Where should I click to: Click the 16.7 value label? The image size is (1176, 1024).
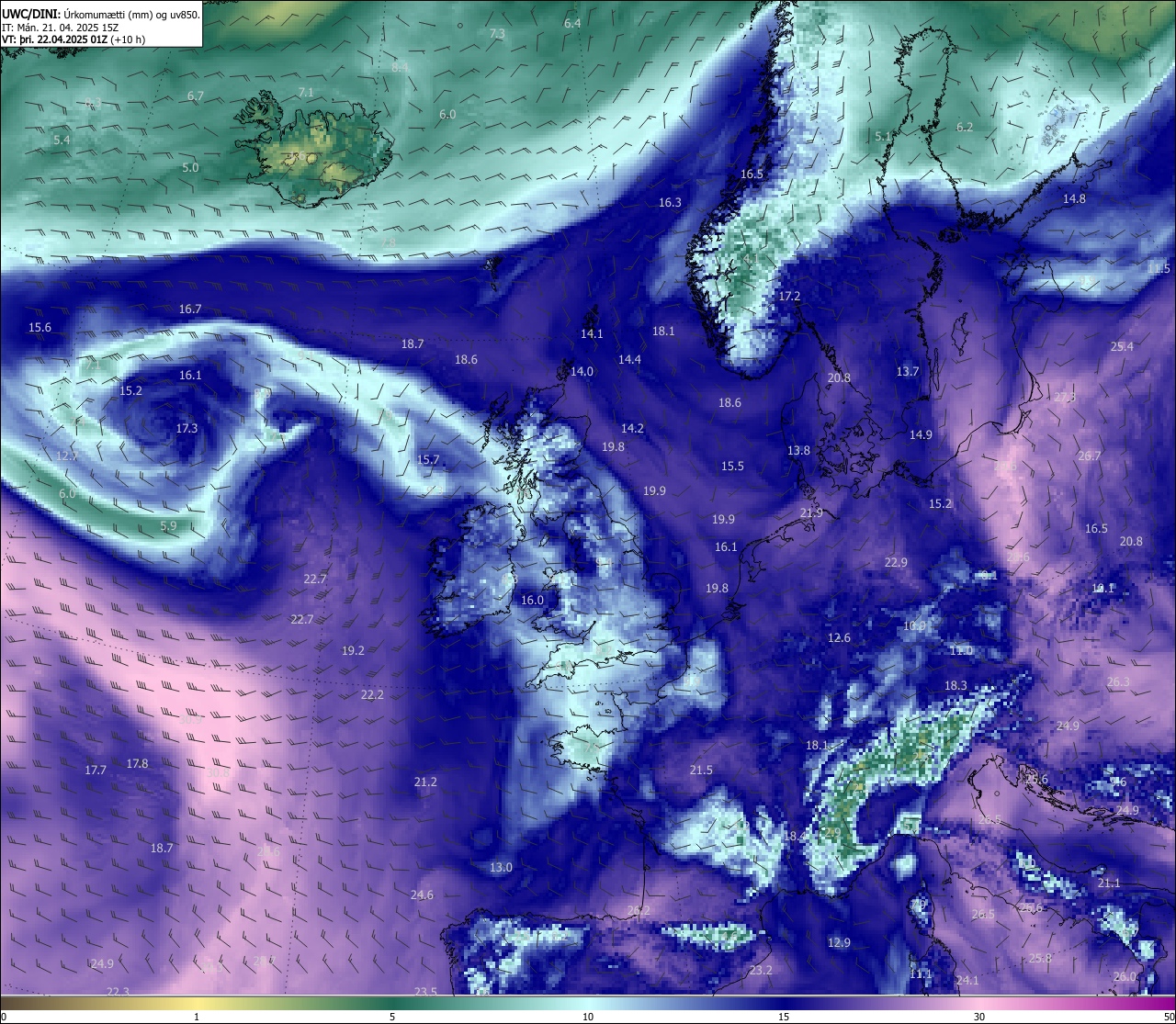coord(190,309)
